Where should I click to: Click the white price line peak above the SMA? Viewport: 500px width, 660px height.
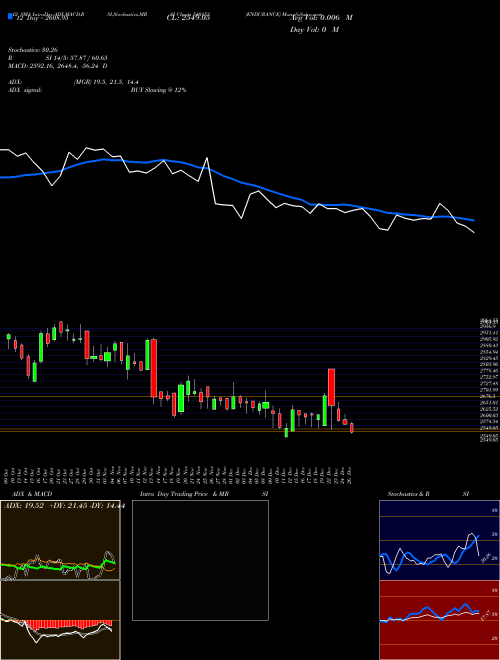207,159
